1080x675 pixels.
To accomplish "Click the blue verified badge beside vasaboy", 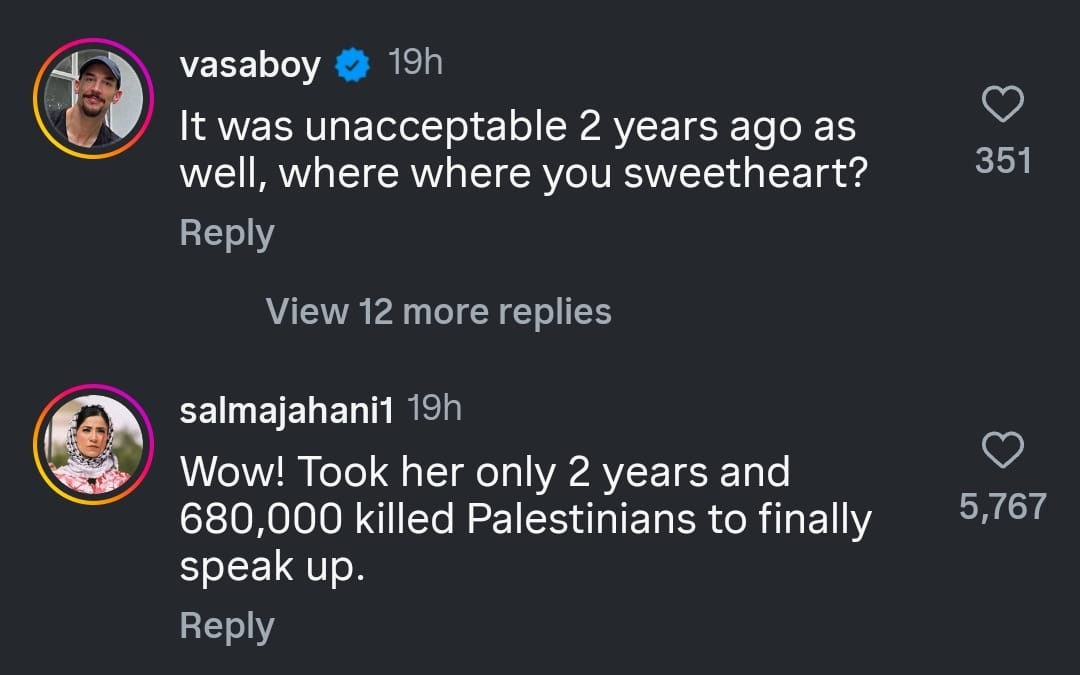I will (x=351, y=67).
